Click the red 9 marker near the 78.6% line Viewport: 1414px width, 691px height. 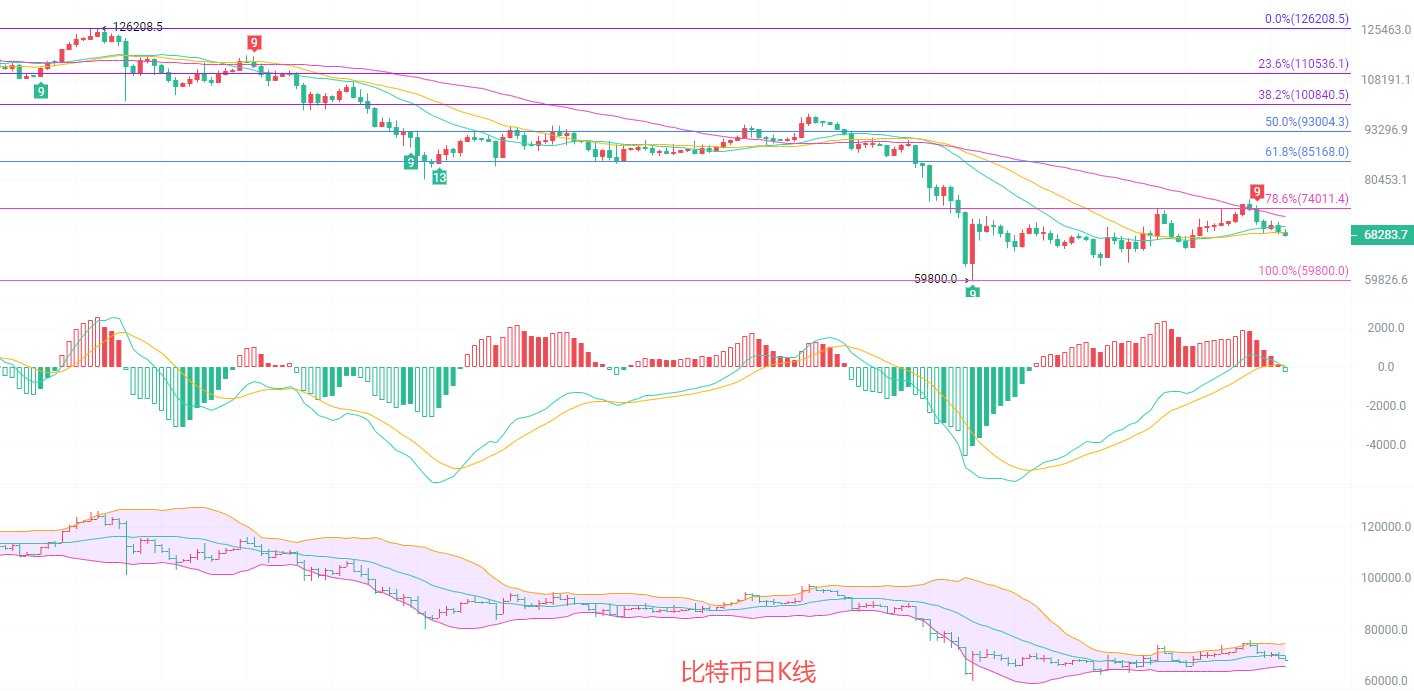(x=1256, y=192)
